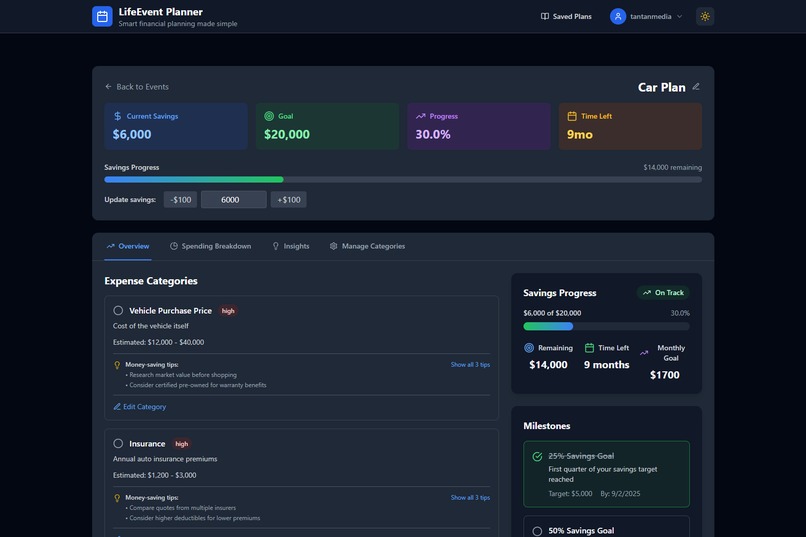This screenshot has height=537, width=806.
Task: Increase savings with the +$100 button
Action: point(288,199)
